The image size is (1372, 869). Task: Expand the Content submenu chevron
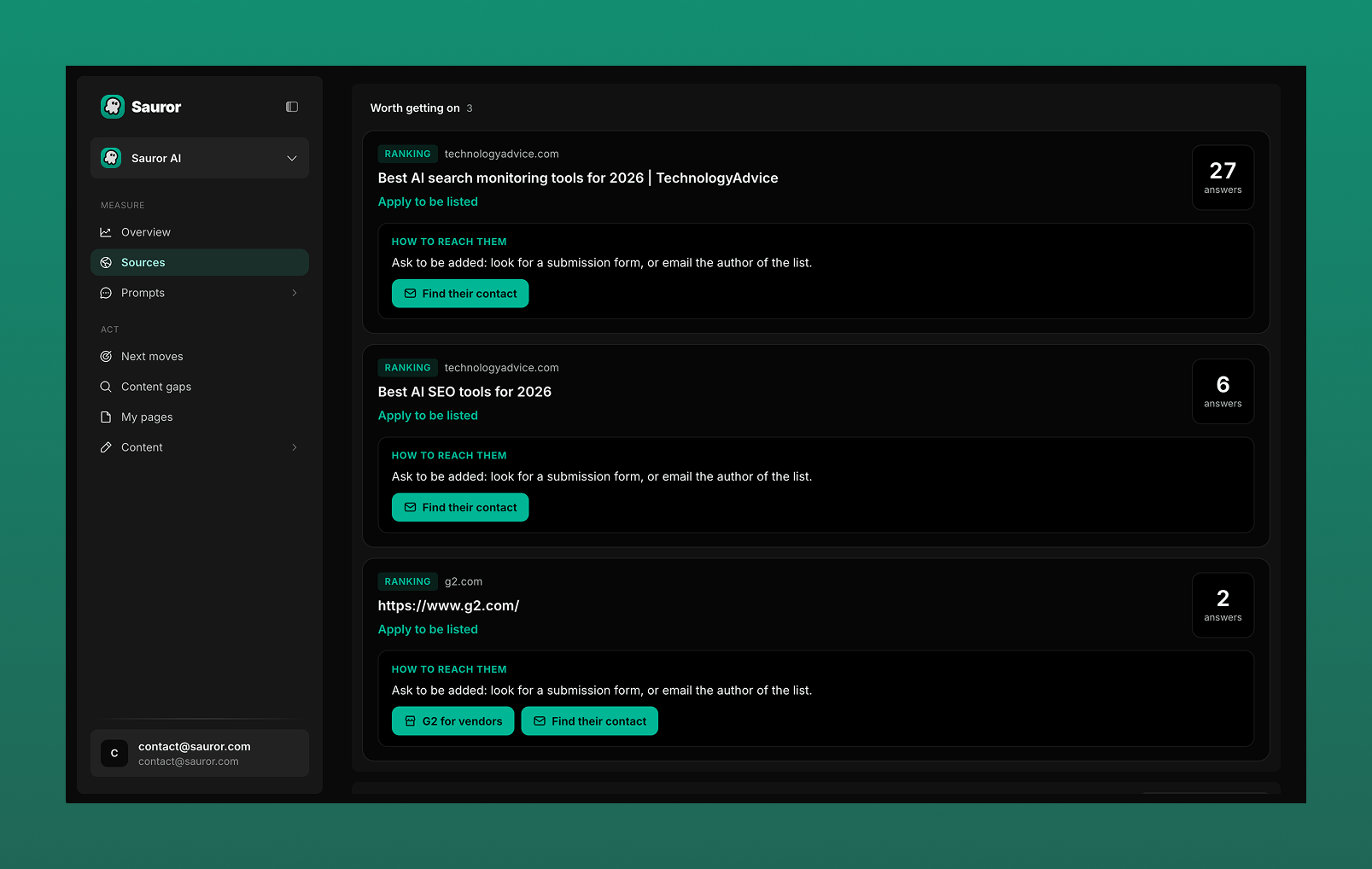coord(295,447)
